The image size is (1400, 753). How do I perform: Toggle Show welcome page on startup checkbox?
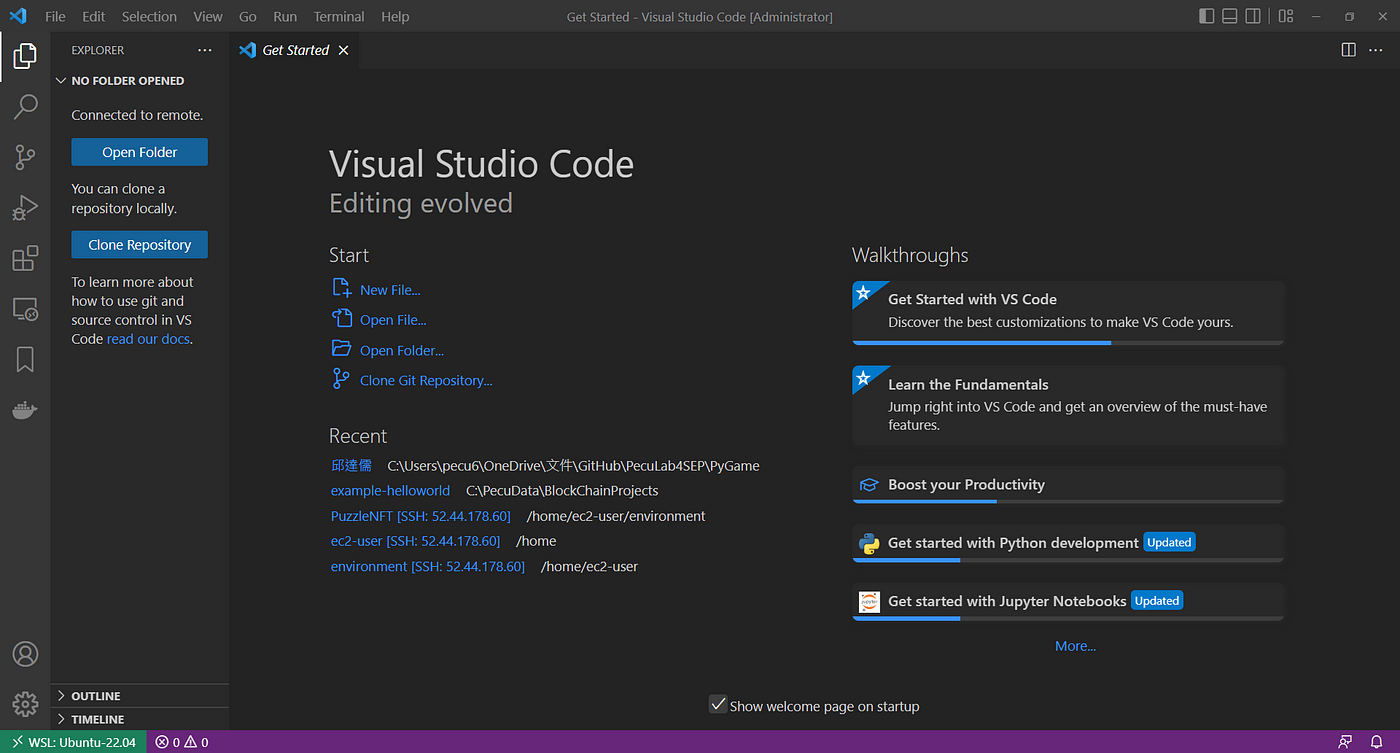(x=718, y=705)
